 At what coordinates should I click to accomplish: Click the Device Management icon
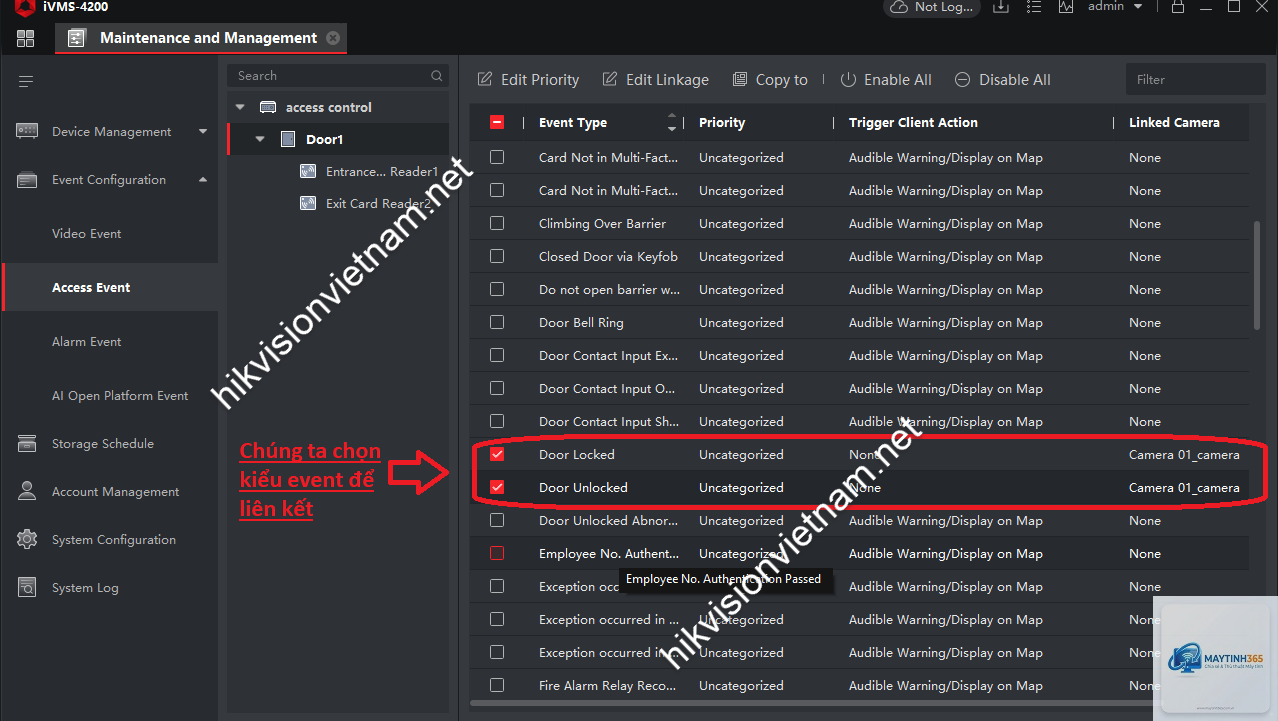coord(27,131)
